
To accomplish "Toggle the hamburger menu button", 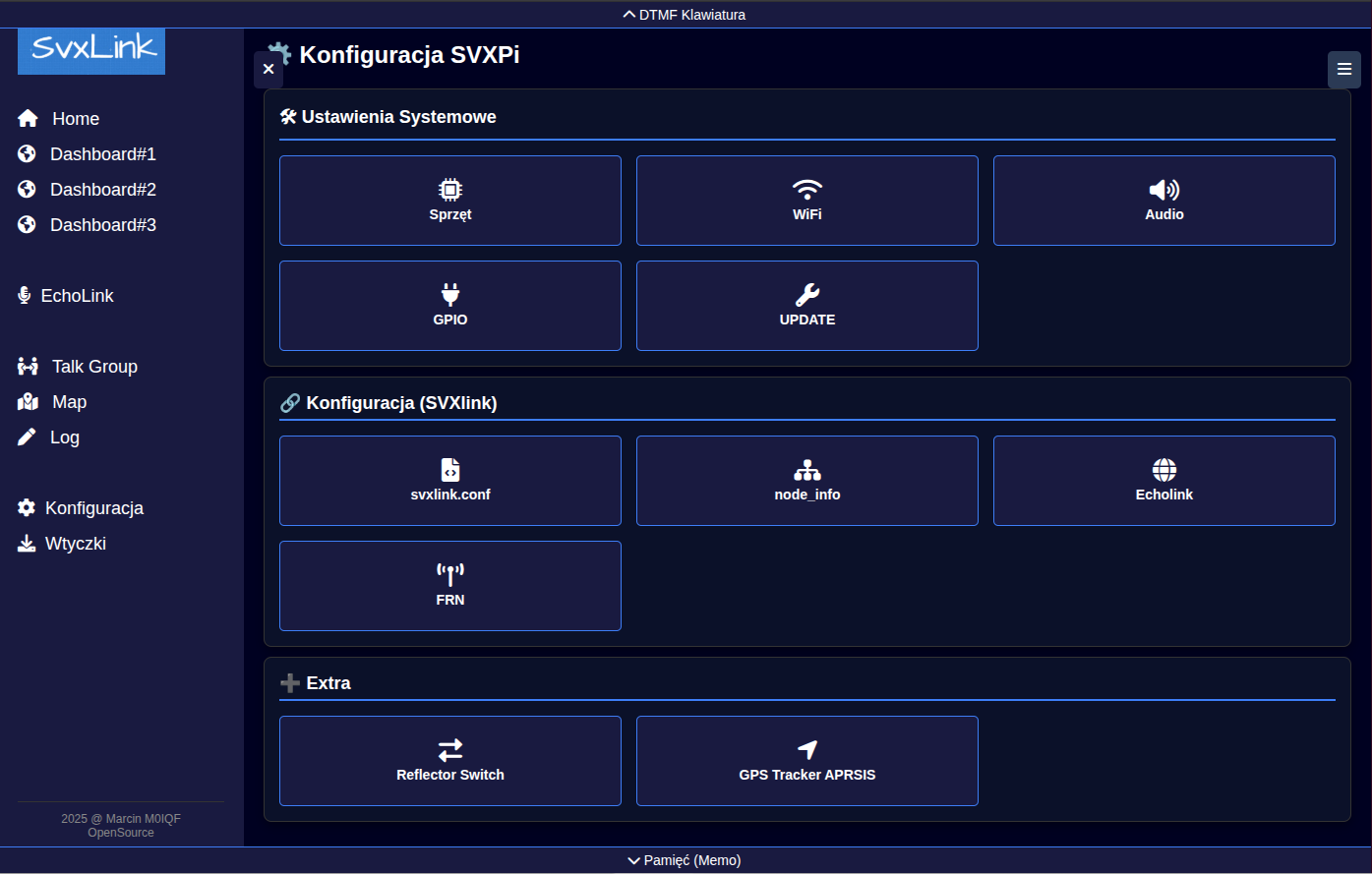I will click(x=1344, y=70).
